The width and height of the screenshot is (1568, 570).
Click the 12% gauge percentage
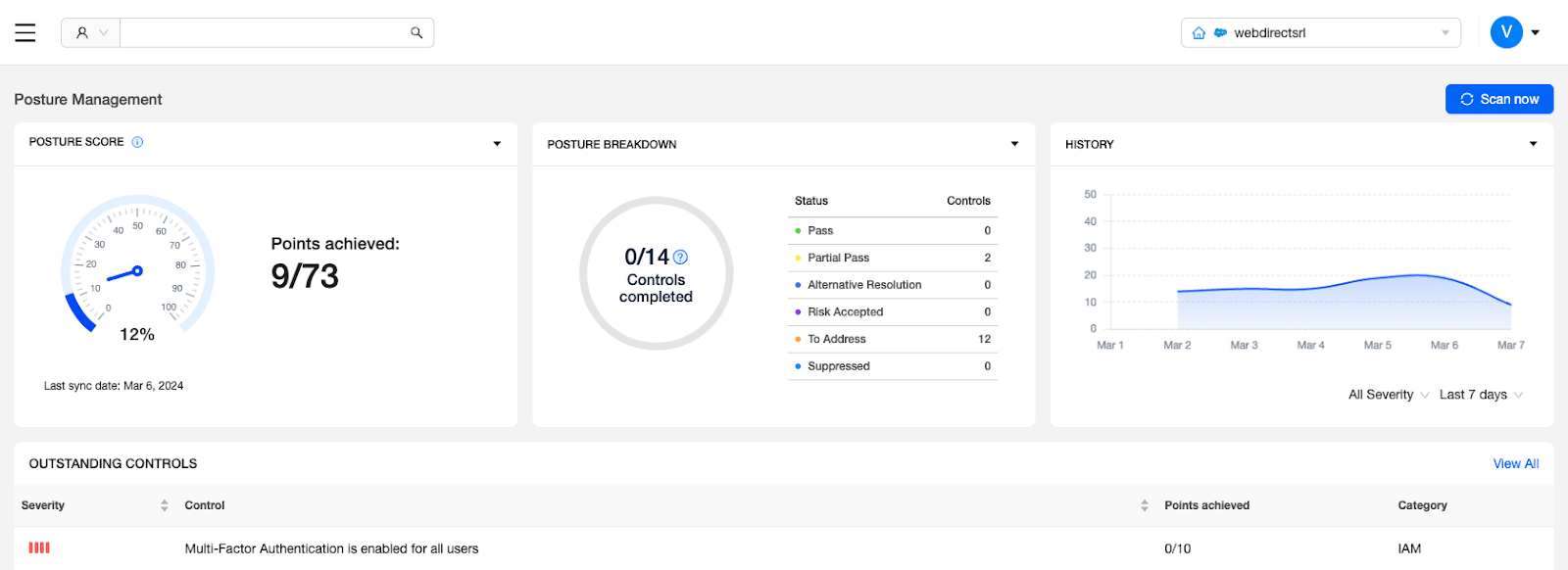(137, 335)
